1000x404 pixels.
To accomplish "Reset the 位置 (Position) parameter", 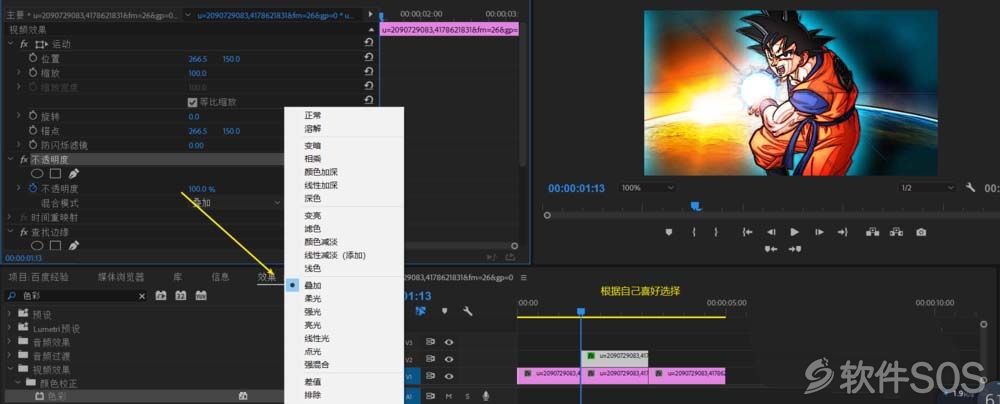I will tap(369, 57).
